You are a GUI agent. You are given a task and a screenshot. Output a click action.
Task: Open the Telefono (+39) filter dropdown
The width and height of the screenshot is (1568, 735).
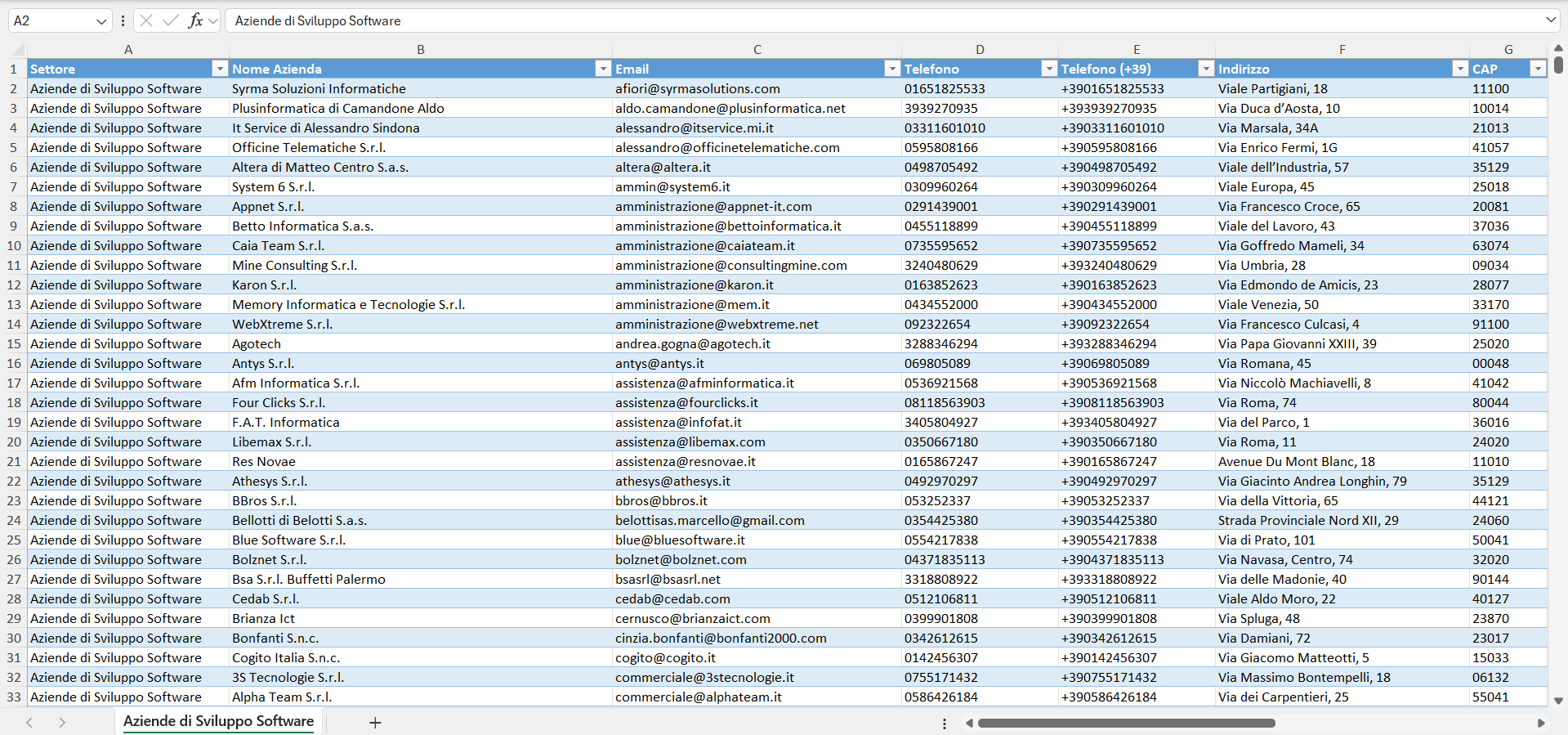1206,69
